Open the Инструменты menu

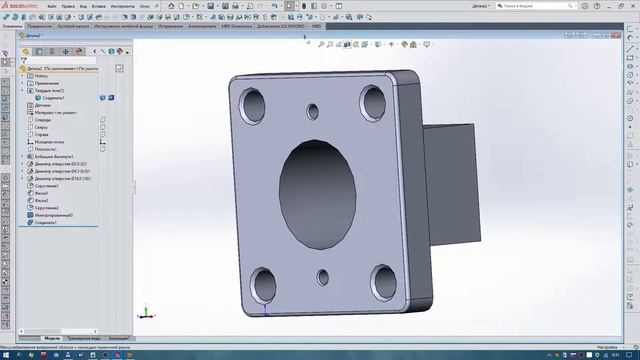click(x=122, y=7)
